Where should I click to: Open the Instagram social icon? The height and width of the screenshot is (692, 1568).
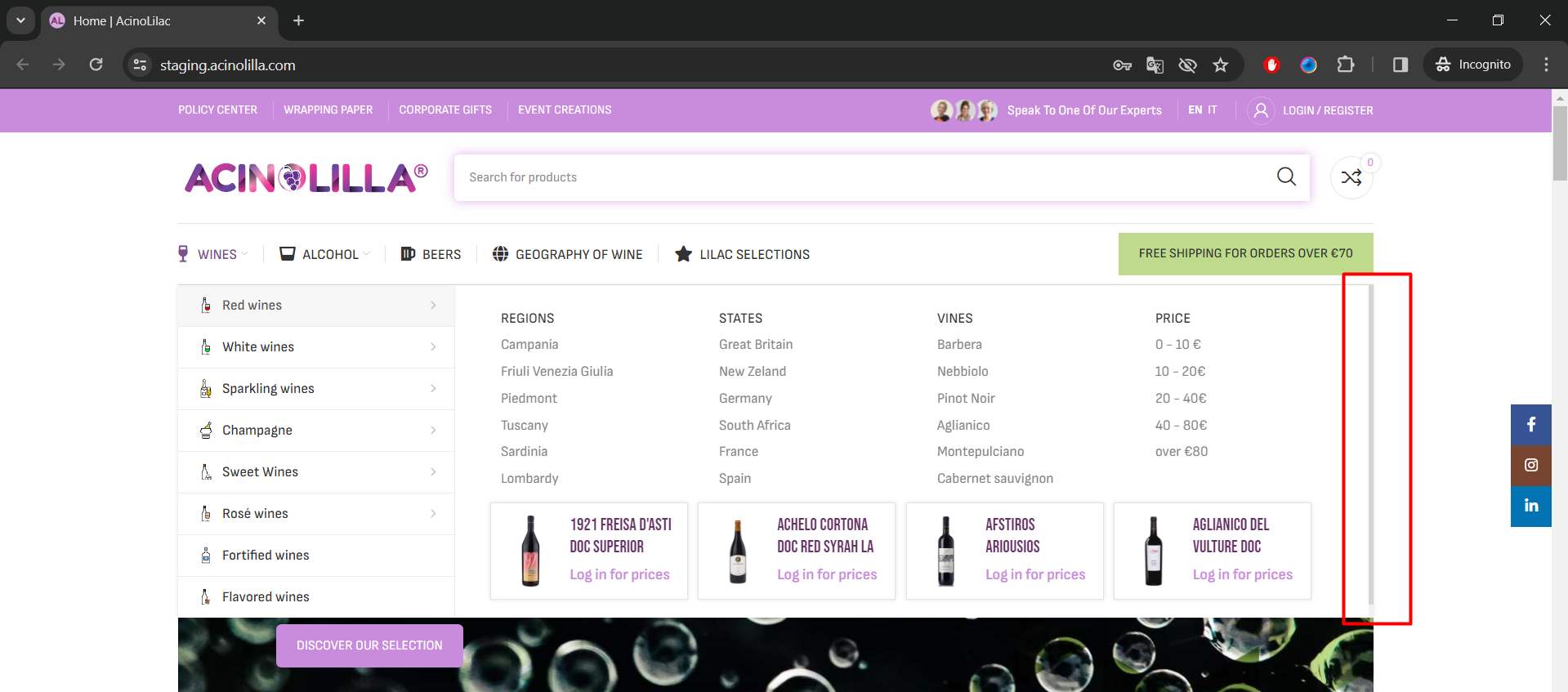tap(1531, 466)
